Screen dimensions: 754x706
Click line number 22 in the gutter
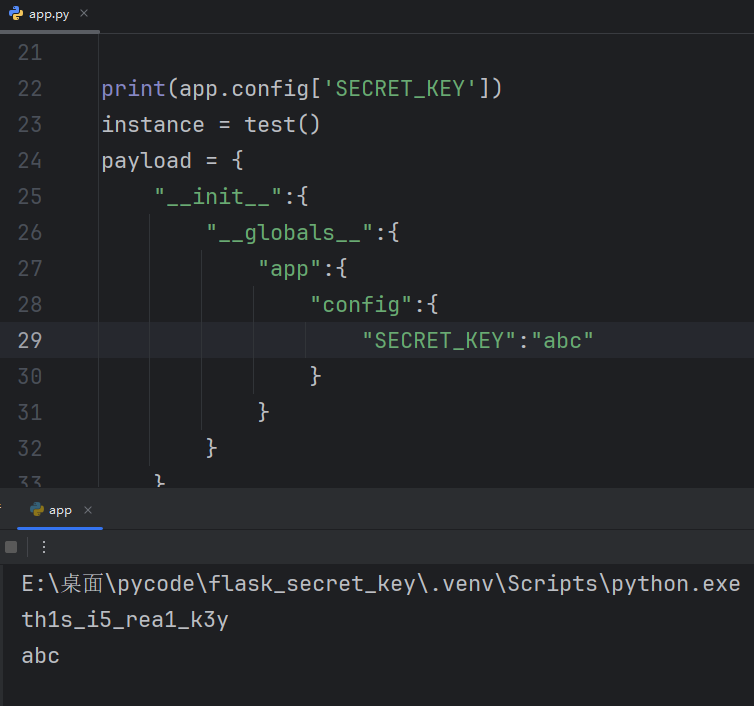coord(30,89)
